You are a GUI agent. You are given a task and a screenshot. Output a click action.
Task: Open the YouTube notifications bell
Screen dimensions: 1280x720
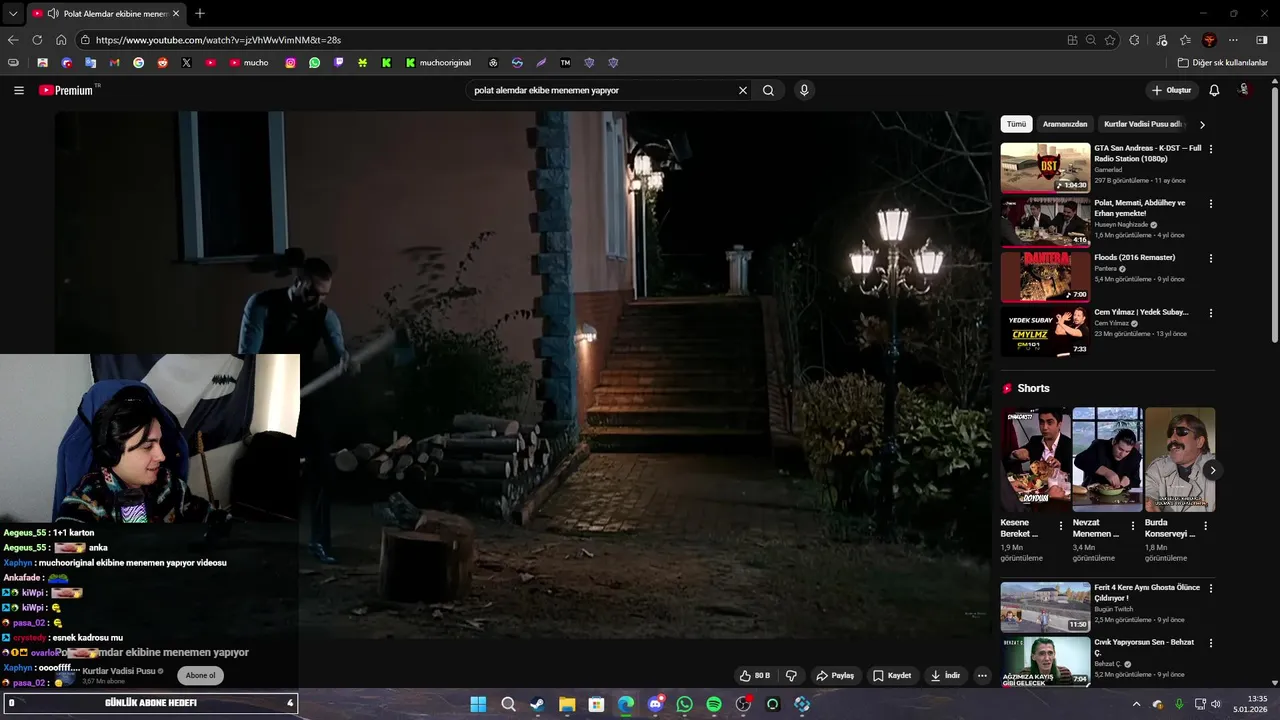point(1214,90)
